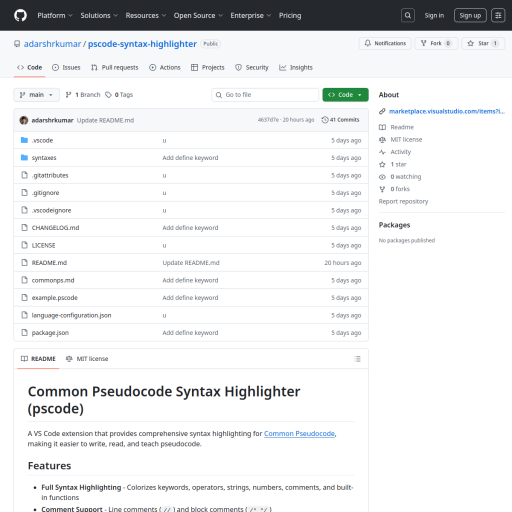Click the file icon beside README.md
This screenshot has height=512, width=512.
(x=24, y=263)
